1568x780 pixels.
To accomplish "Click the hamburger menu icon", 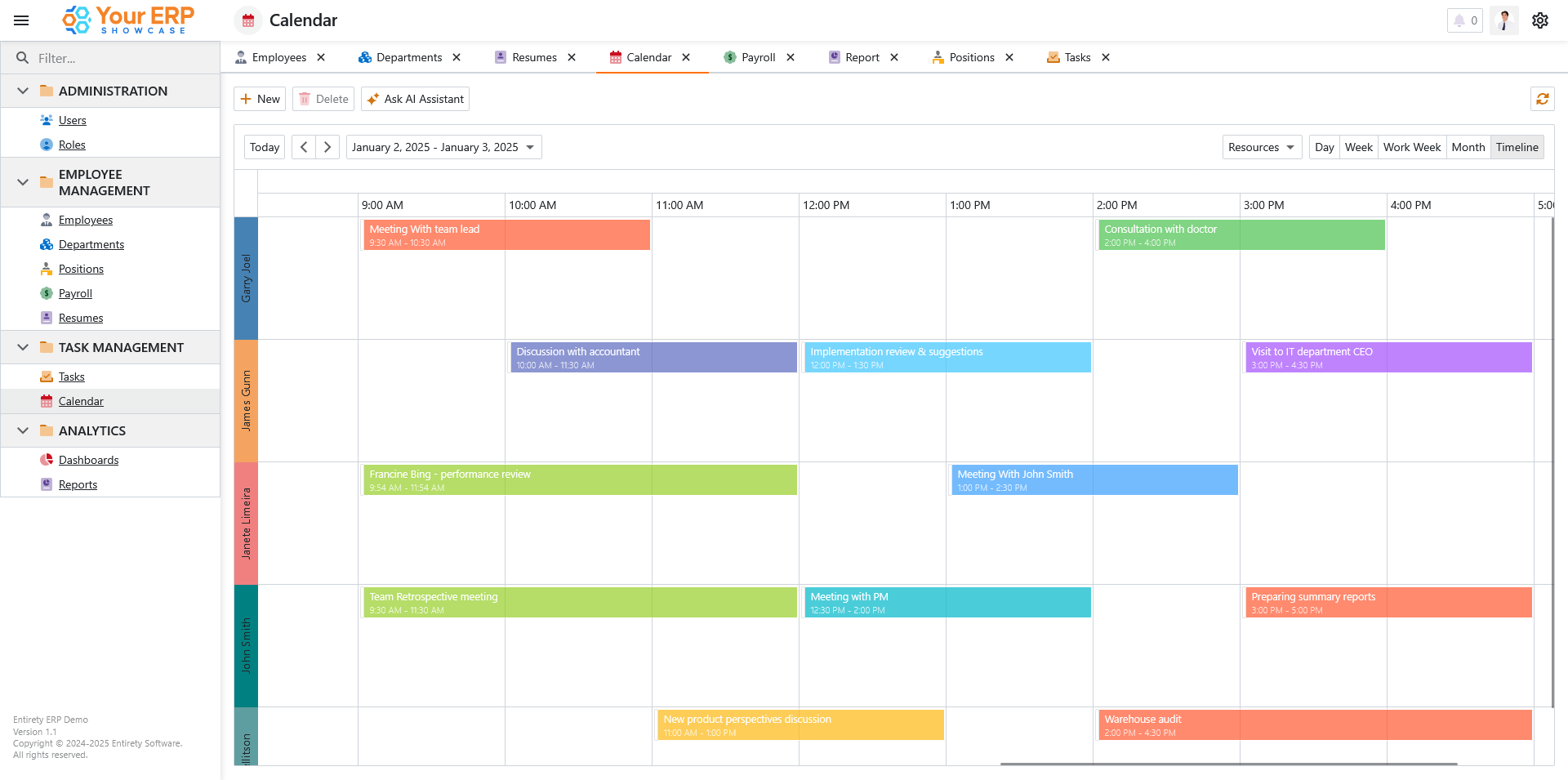I will [21, 20].
